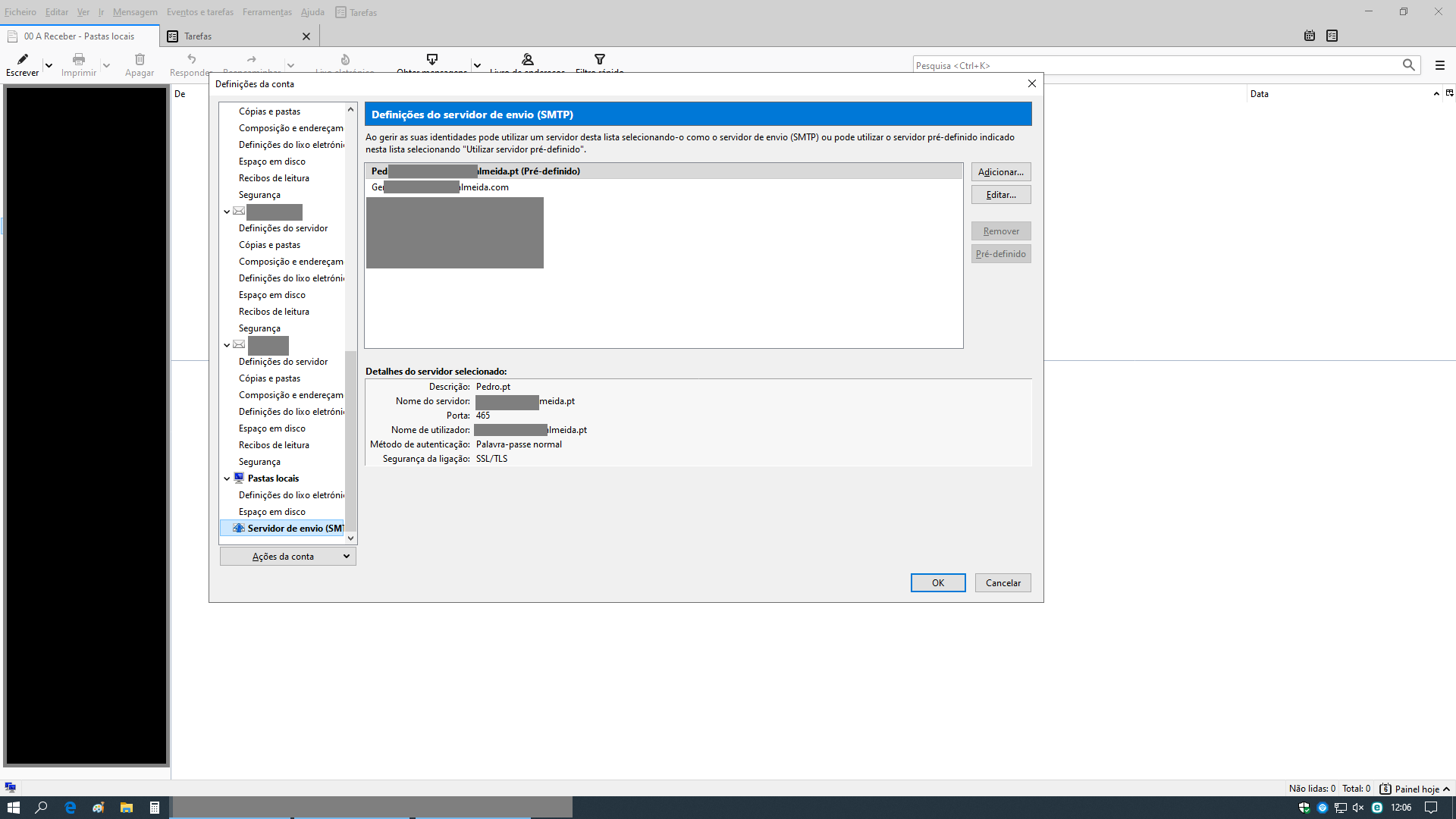Click the port value 465
This screenshot has width=1456, height=819.
click(x=483, y=416)
